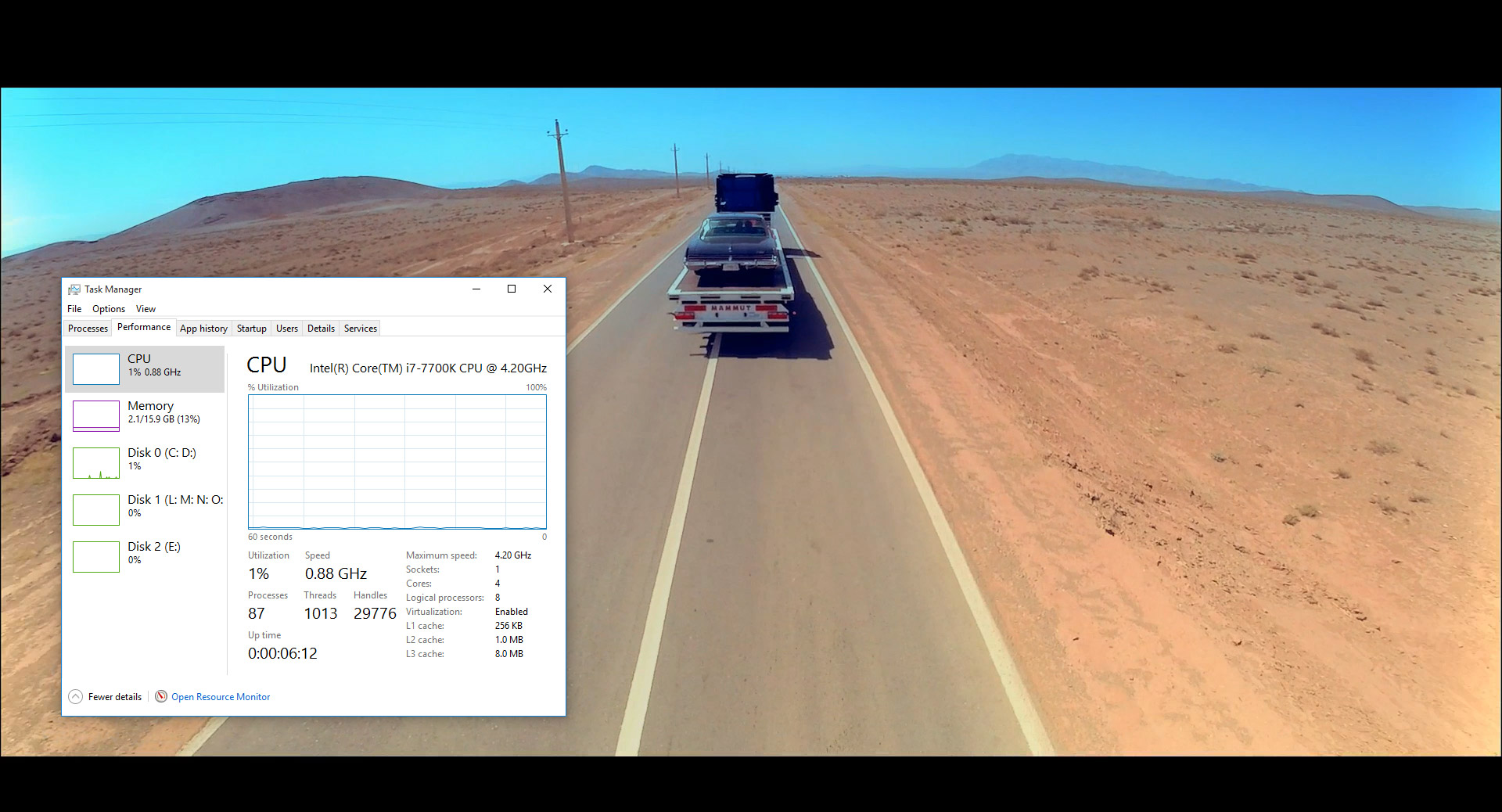
Task: Select the Memory mini graph thumbnail
Action: pos(96,415)
